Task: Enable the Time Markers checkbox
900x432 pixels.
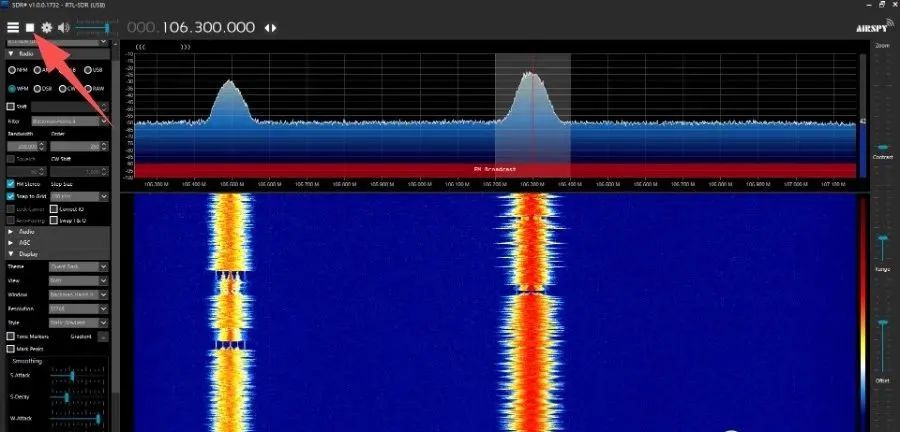Action: pos(10,337)
